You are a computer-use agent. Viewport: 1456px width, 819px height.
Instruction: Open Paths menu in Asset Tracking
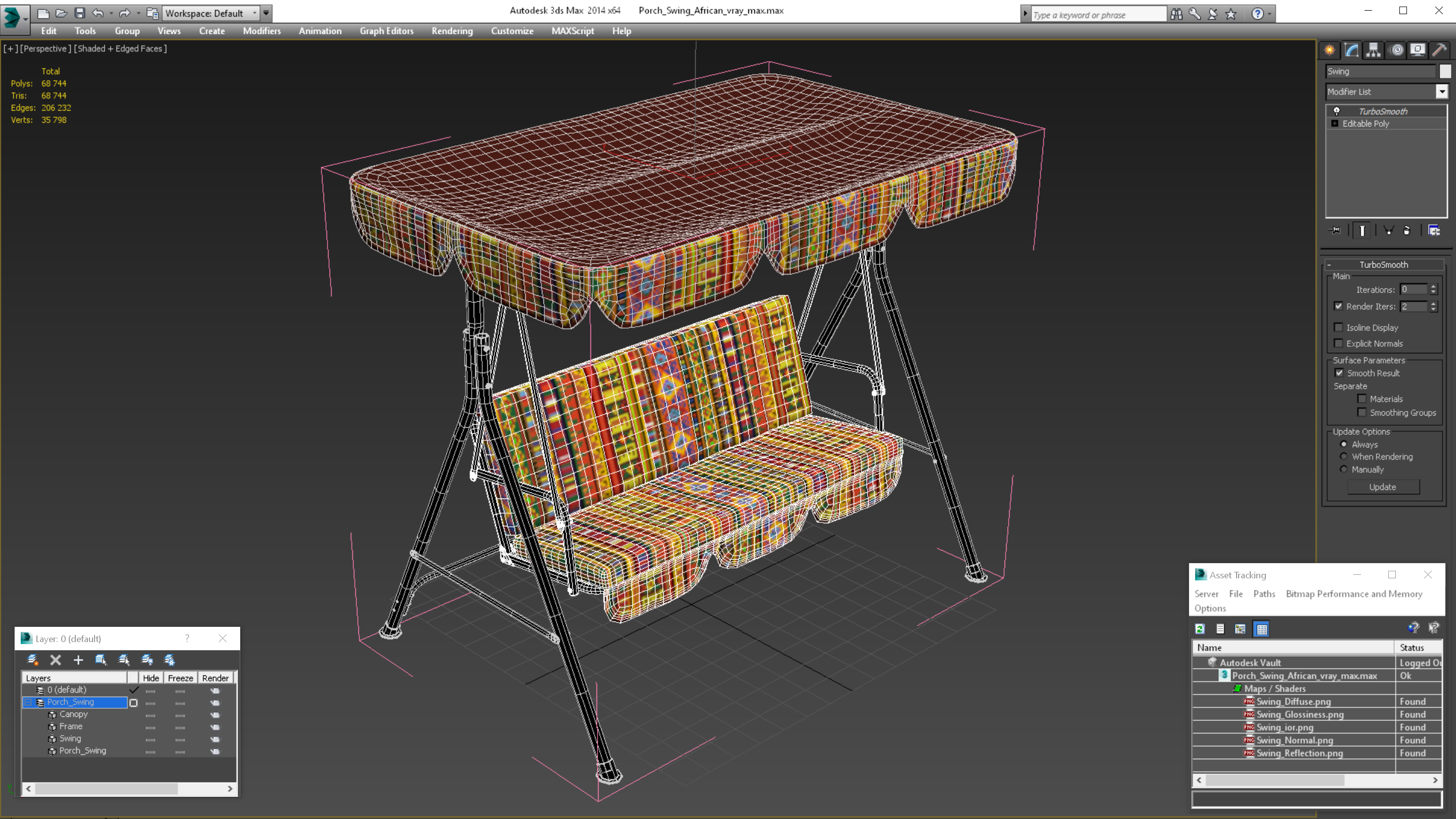[1264, 594]
